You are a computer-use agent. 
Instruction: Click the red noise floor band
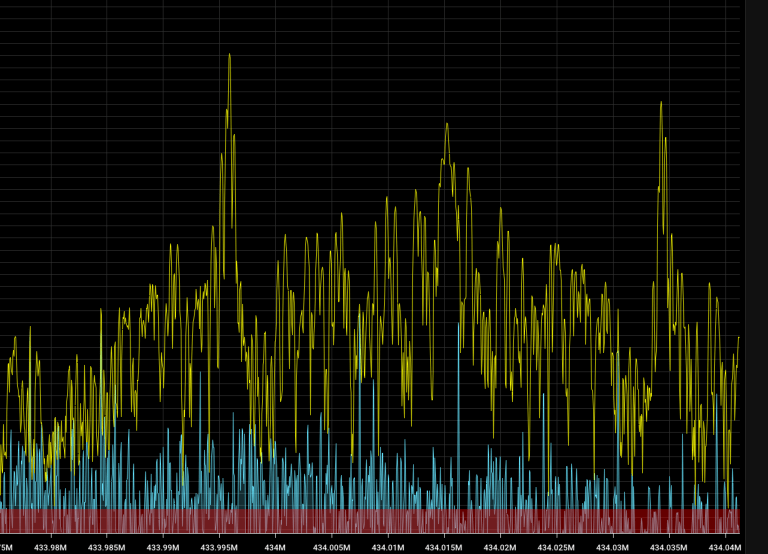coord(370,521)
